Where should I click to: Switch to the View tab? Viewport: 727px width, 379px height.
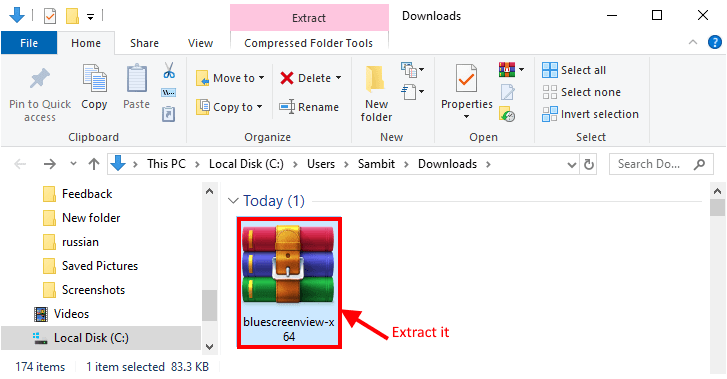(x=200, y=43)
